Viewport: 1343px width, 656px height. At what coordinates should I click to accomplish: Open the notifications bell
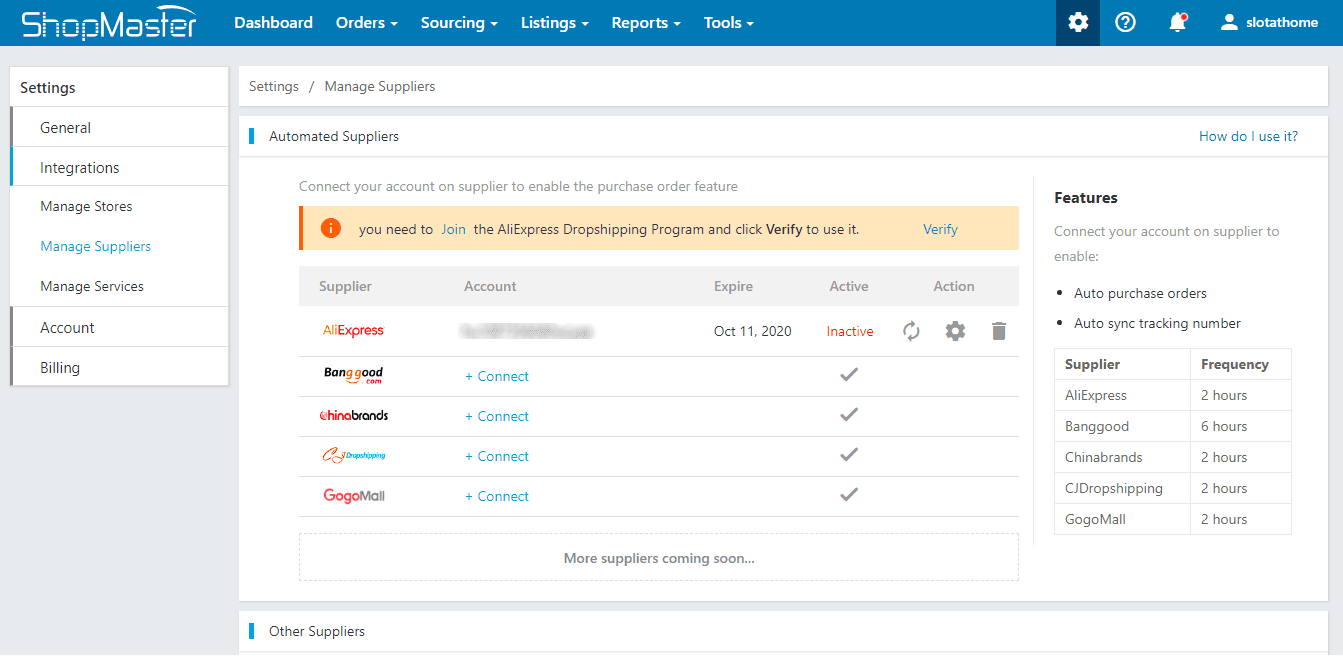coord(1178,22)
